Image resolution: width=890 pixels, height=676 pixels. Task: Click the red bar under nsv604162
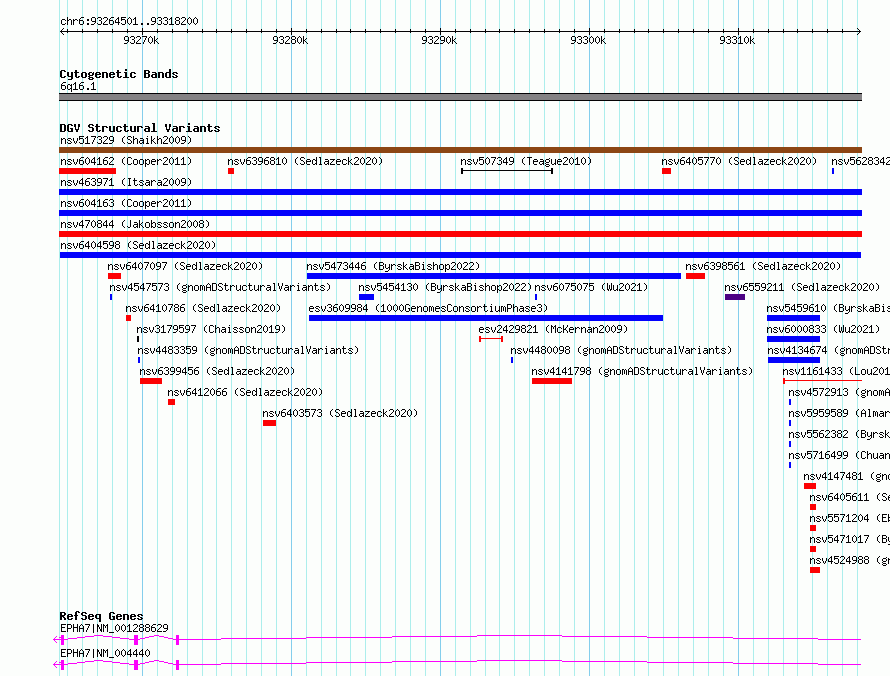[87, 171]
